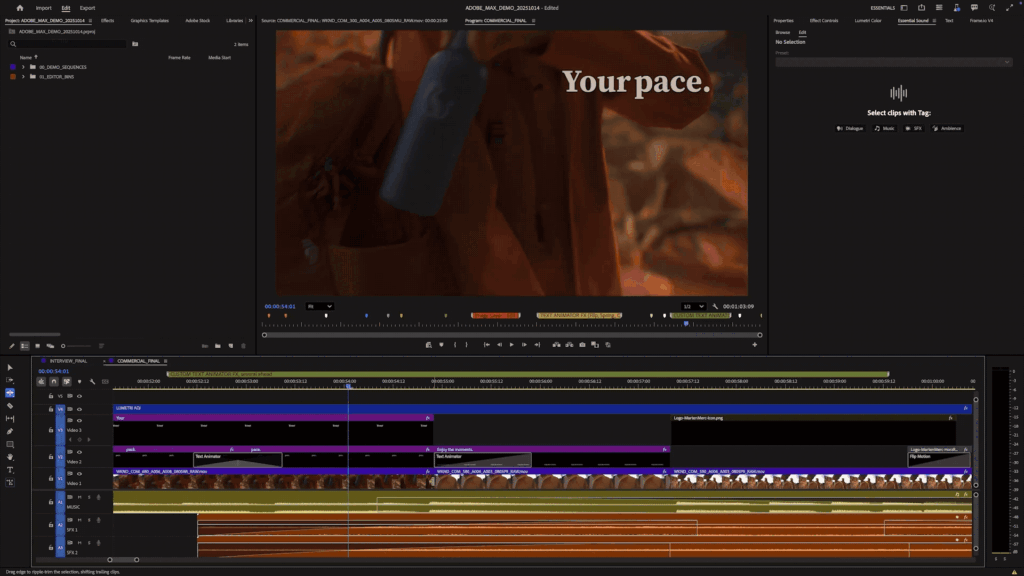Click the Dialogue tag button
Image resolution: width=1024 pixels, height=576 pixels.
(x=851, y=128)
